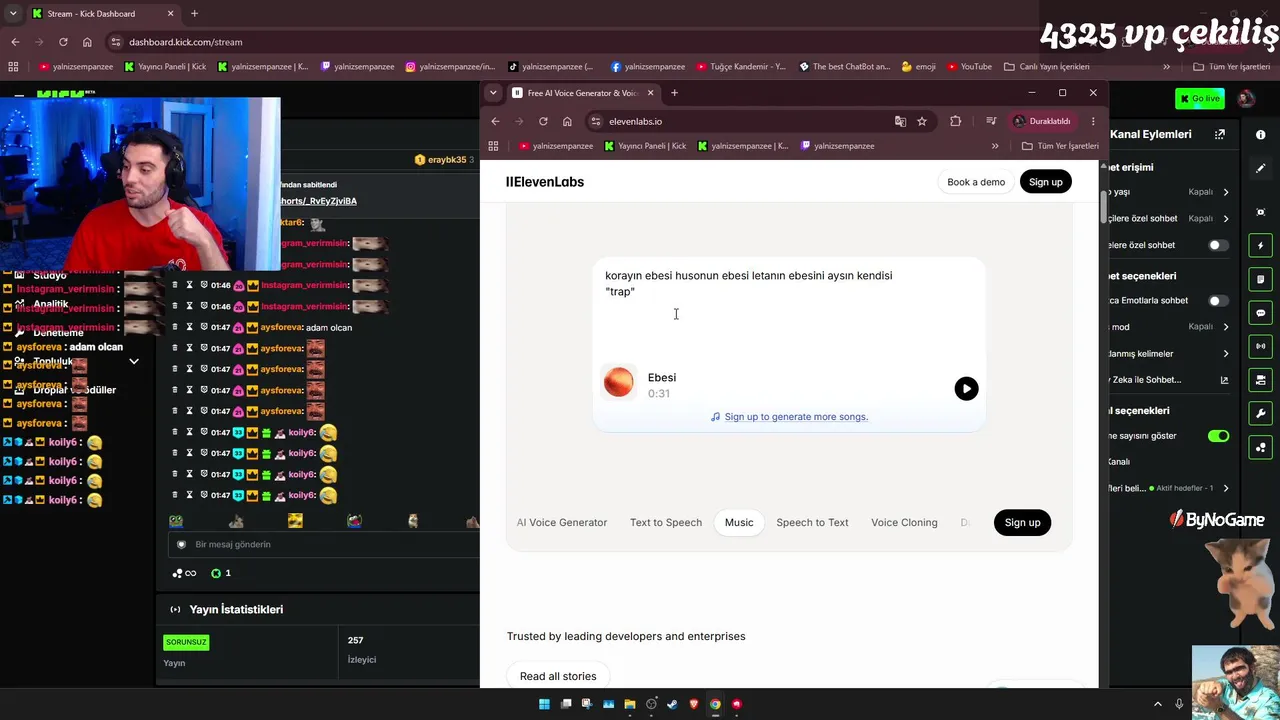Switch to the Voice Cloning tab
The height and width of the screenshot is (720, 1280).
[x=904, y=522]
